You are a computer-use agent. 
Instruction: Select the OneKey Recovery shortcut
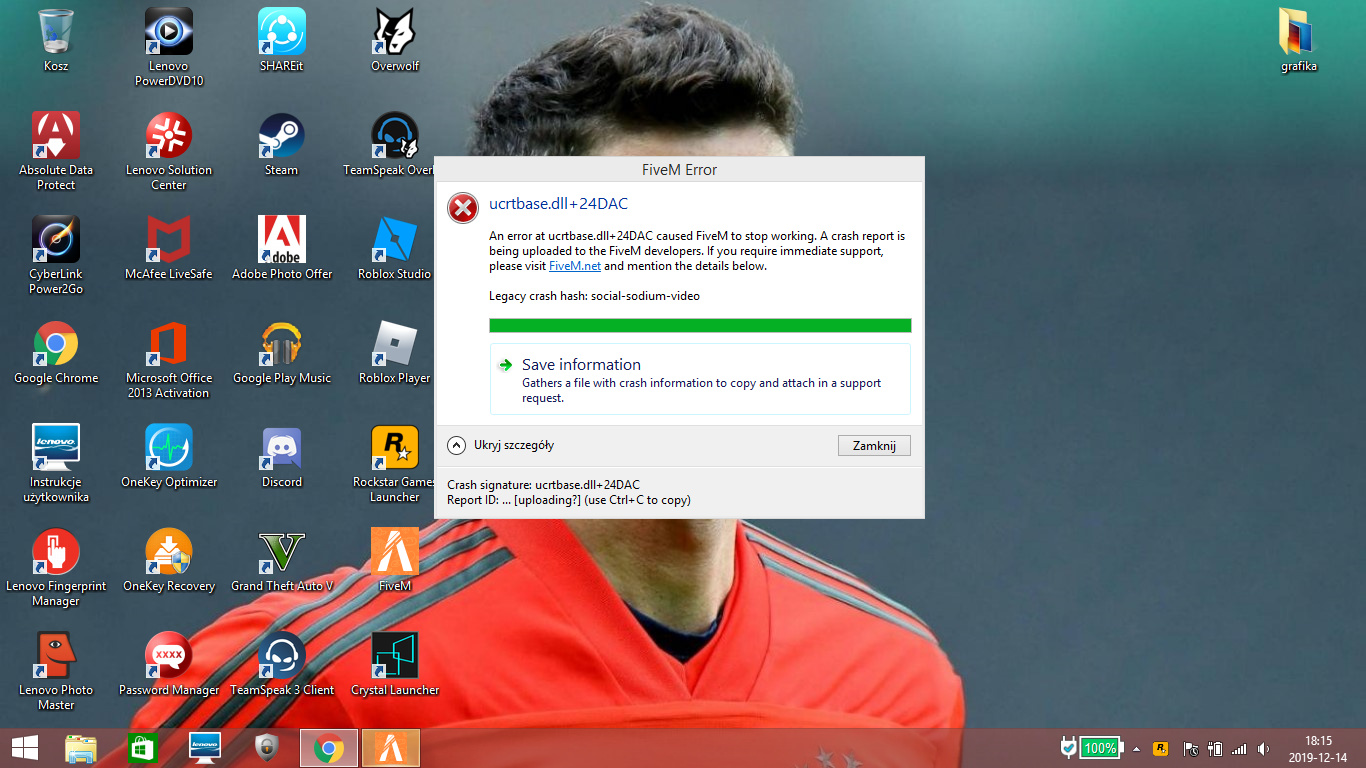pos(169,561)
